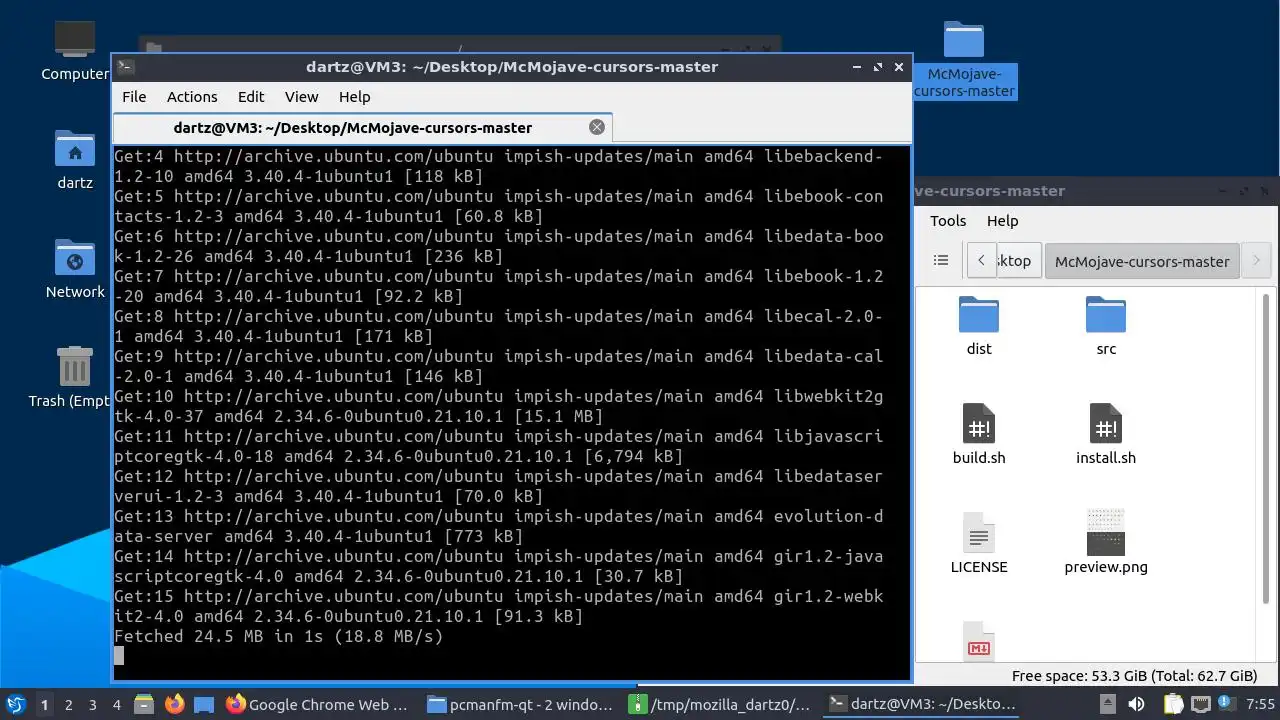Toggle the file manager view list icon
This screenshot has height=720, width=1280.
point(941,260)
